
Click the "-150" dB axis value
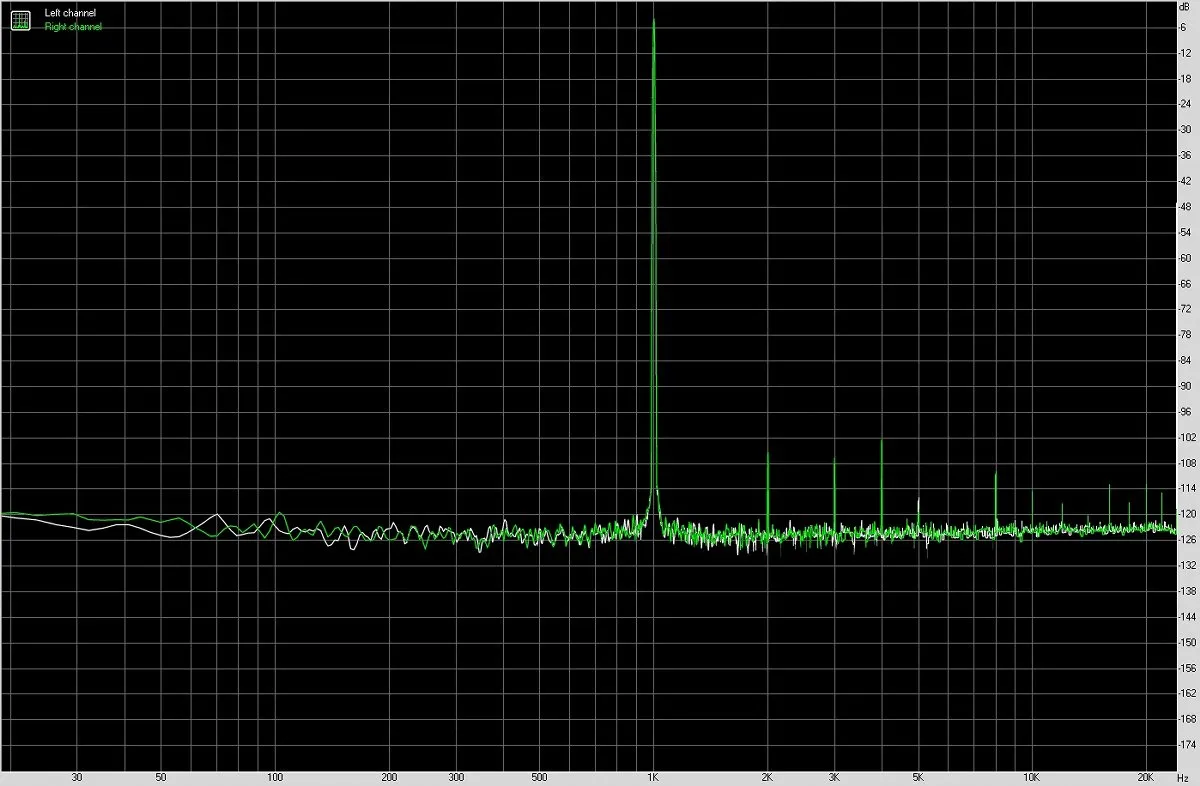[1188, 642]
